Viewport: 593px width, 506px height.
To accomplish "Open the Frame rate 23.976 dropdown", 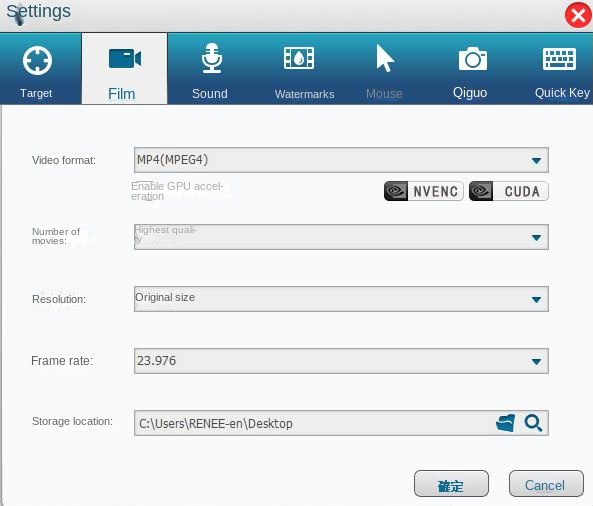I will click(341, 361).
